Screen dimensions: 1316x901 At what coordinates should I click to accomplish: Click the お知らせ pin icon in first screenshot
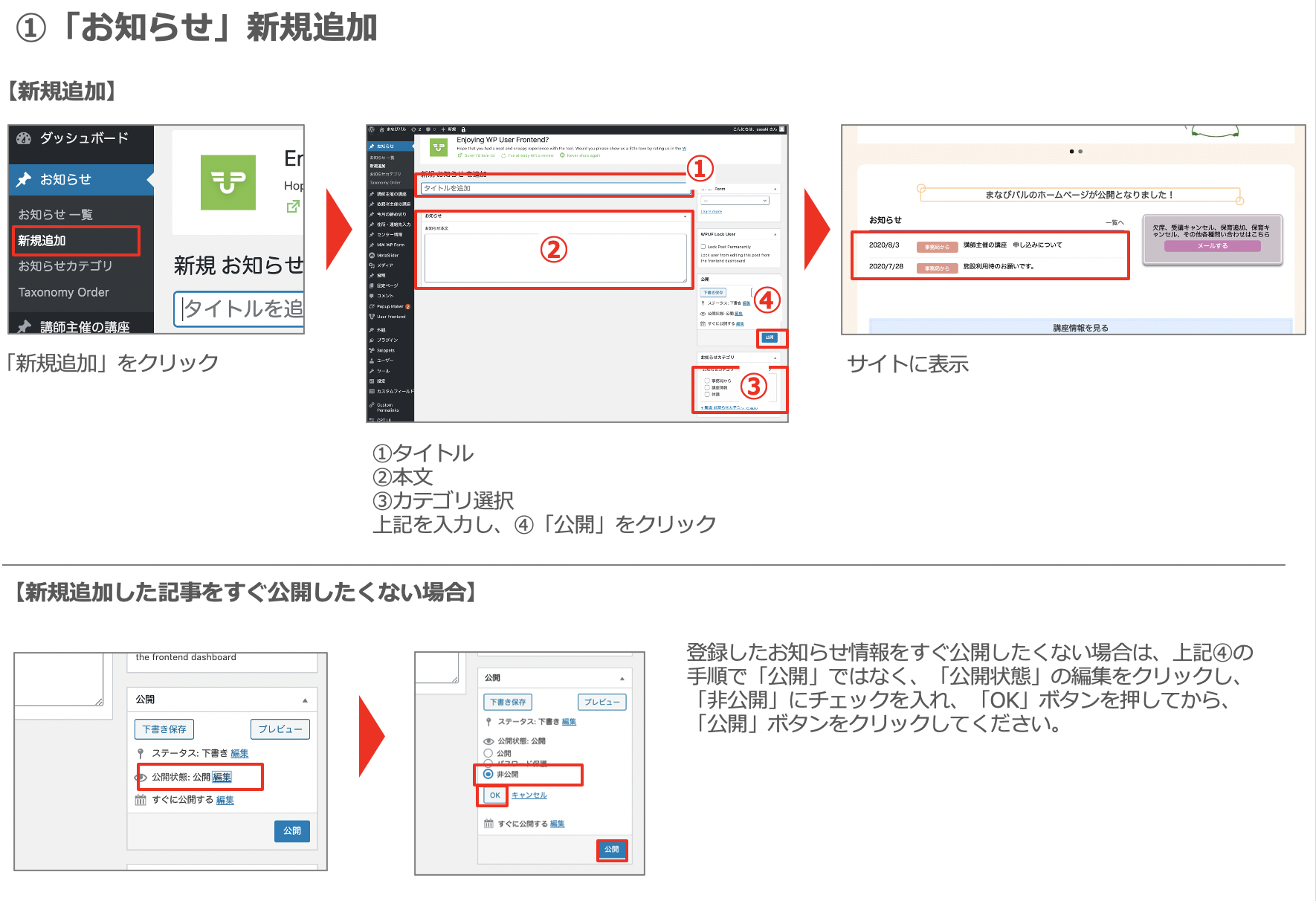pyautogui.click(x=24, y=179)
